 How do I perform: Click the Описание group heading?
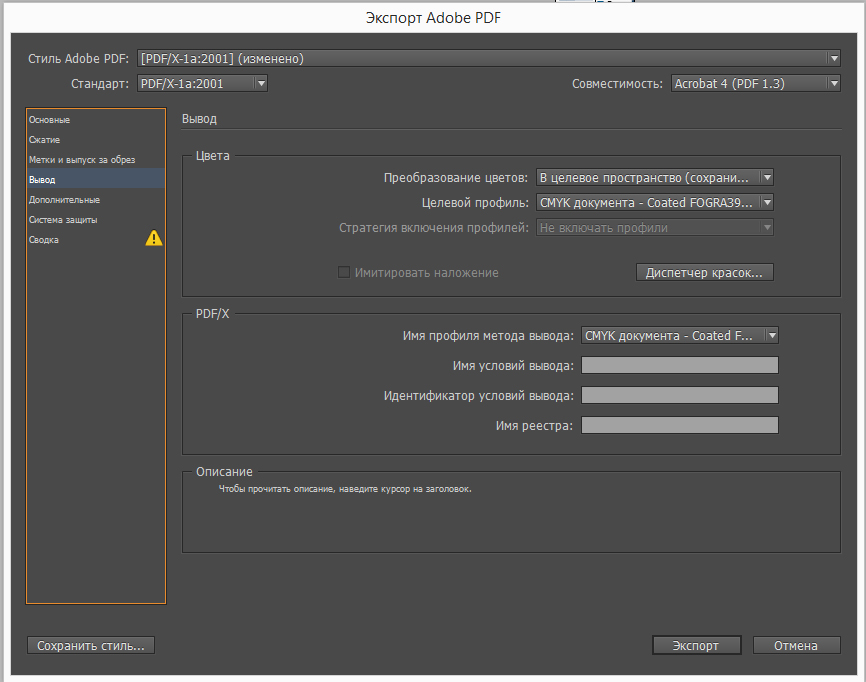224,472
